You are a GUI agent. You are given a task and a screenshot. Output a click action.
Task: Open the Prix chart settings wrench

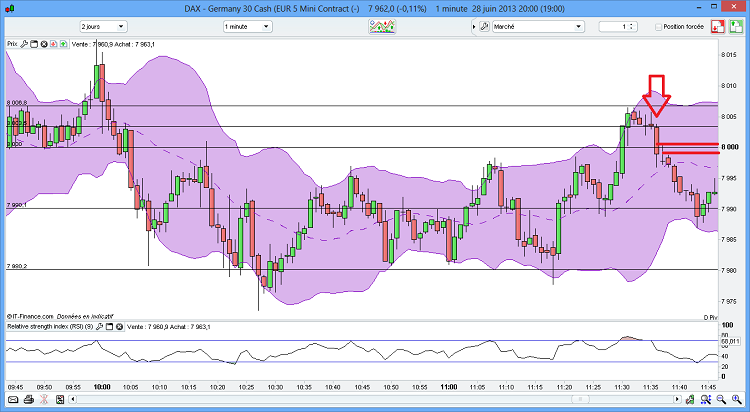24,44
